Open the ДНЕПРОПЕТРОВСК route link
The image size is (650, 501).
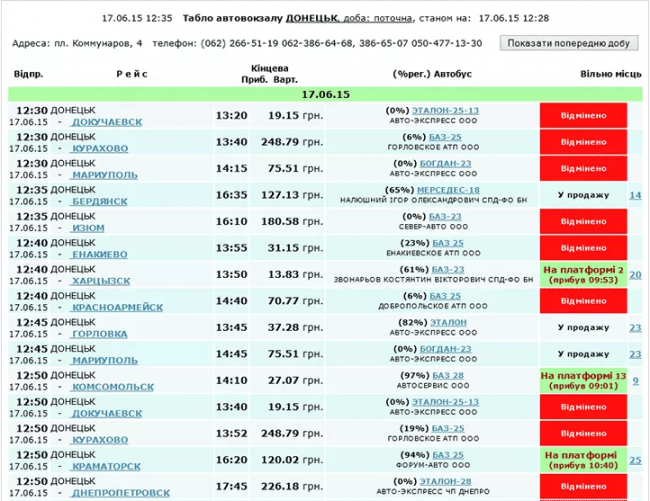click(x=121, y=492)
